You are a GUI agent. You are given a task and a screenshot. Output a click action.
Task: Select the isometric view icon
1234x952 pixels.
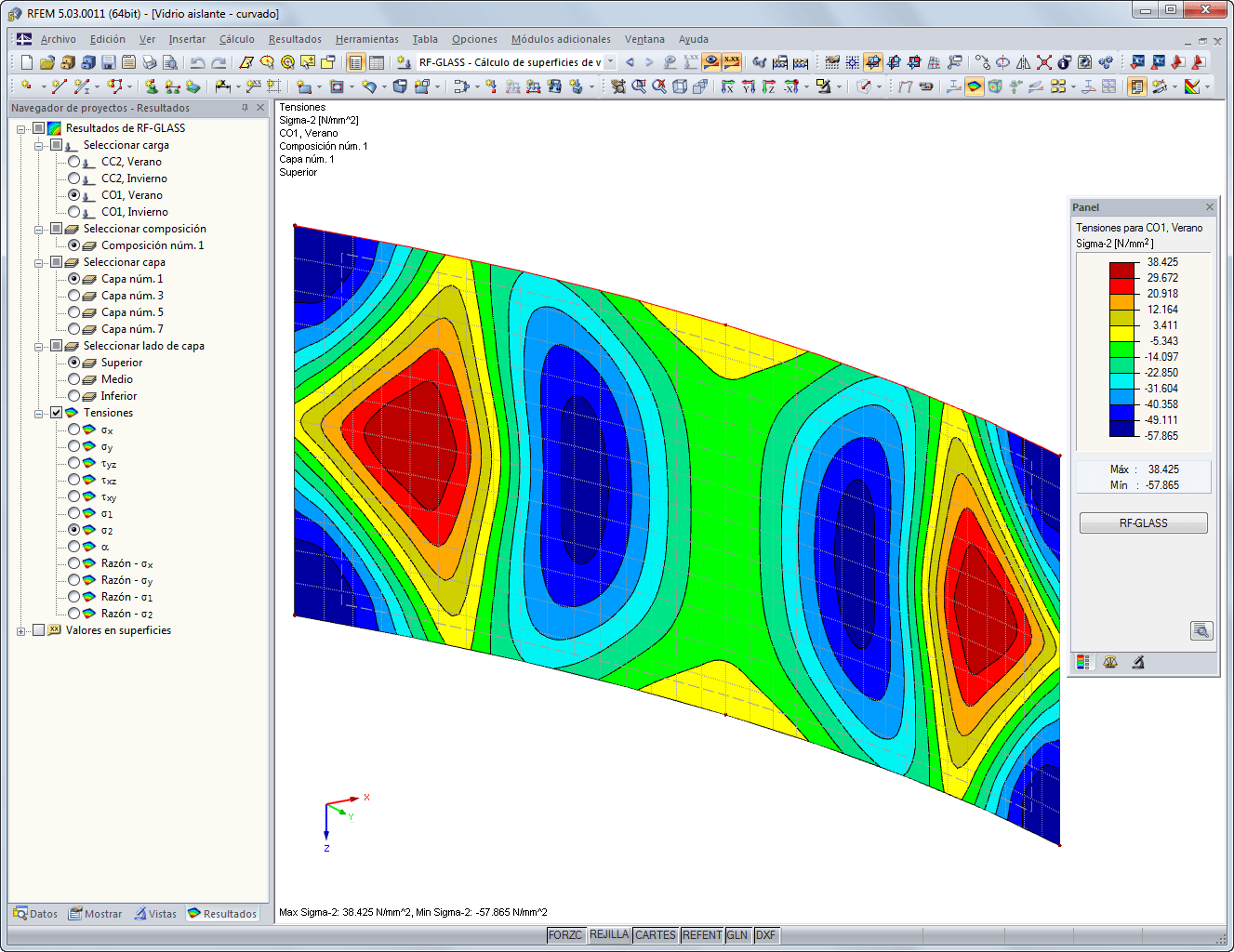pos(679,88)
